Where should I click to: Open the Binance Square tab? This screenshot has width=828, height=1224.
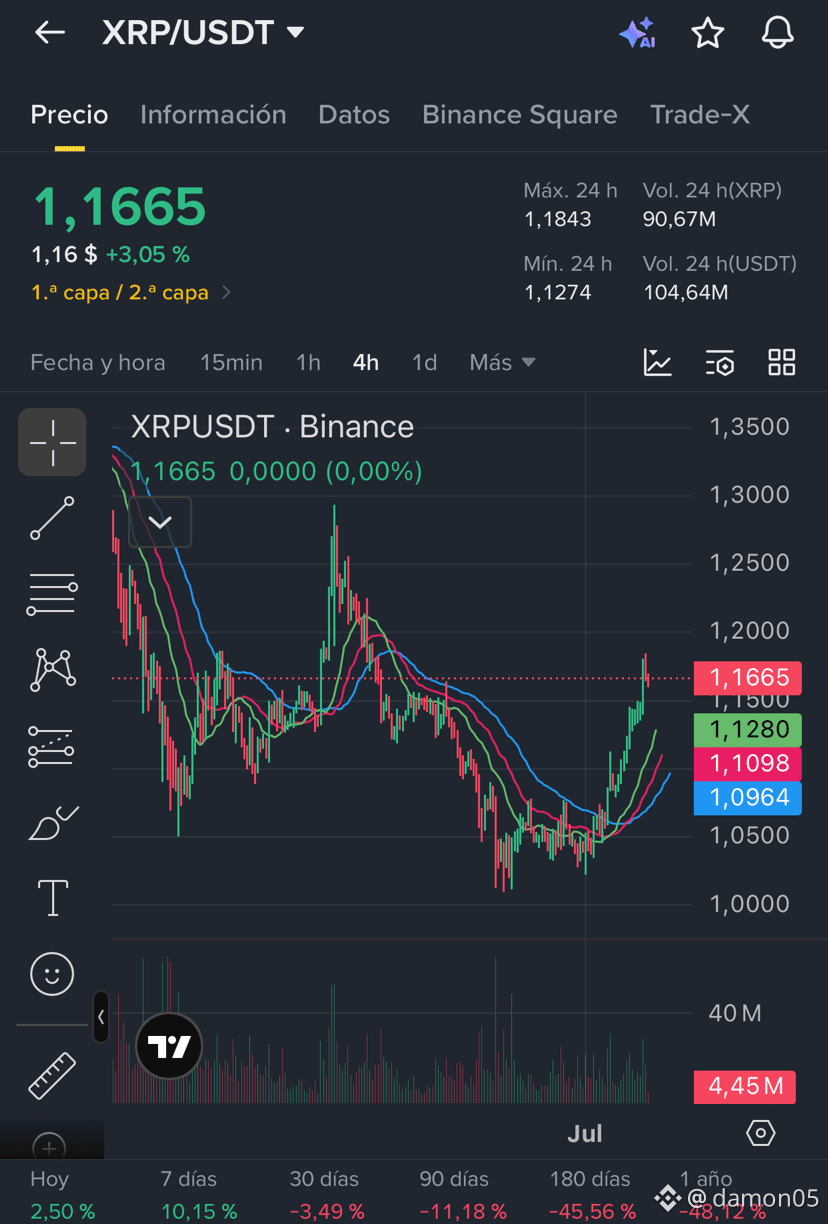[520, 115]
